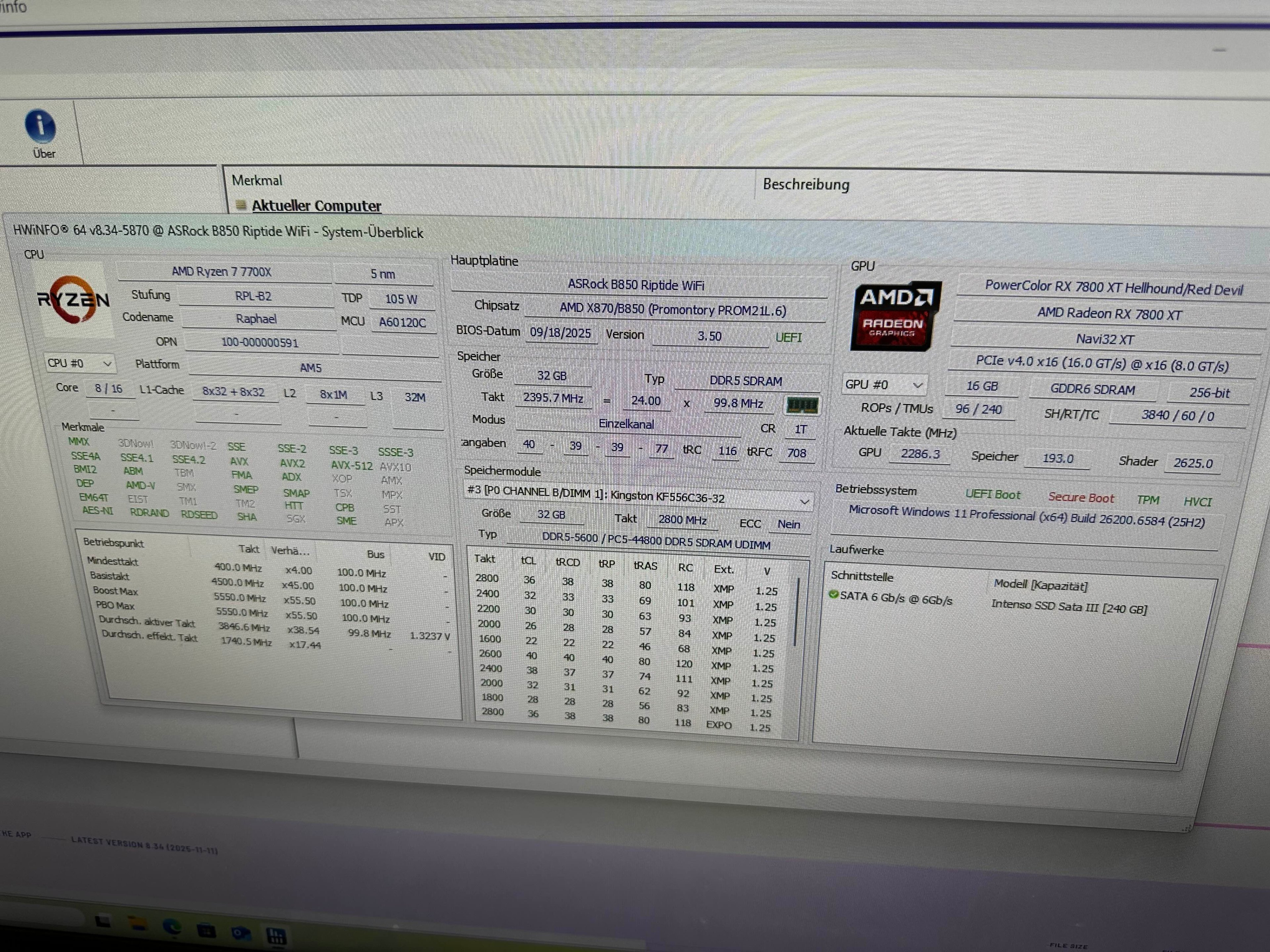
Task: Open Outlook from the taskbar
Action: click(241, 933)
